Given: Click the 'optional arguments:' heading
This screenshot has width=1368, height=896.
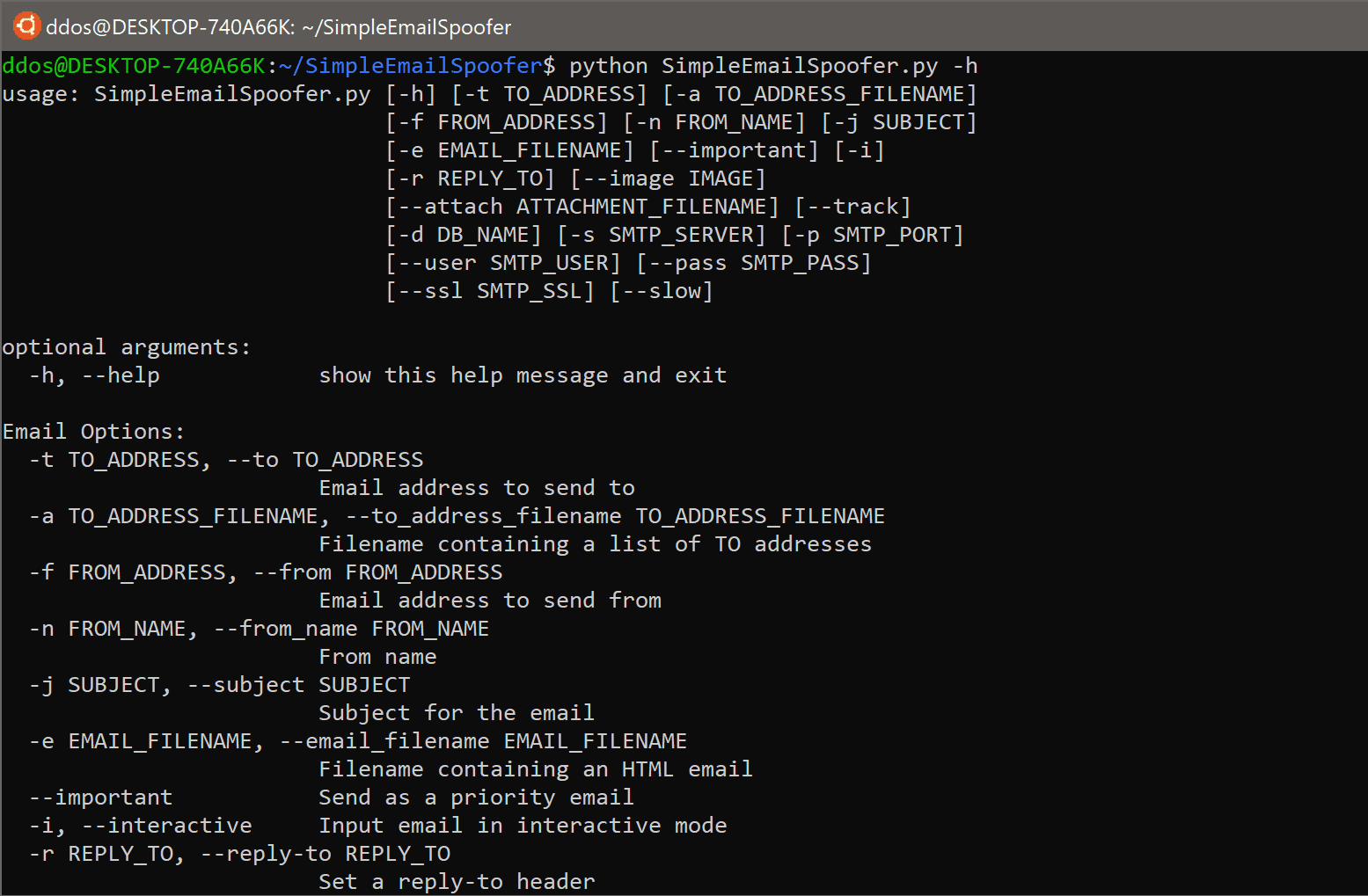Looking at the screenshot, I should tap(127, 347).
